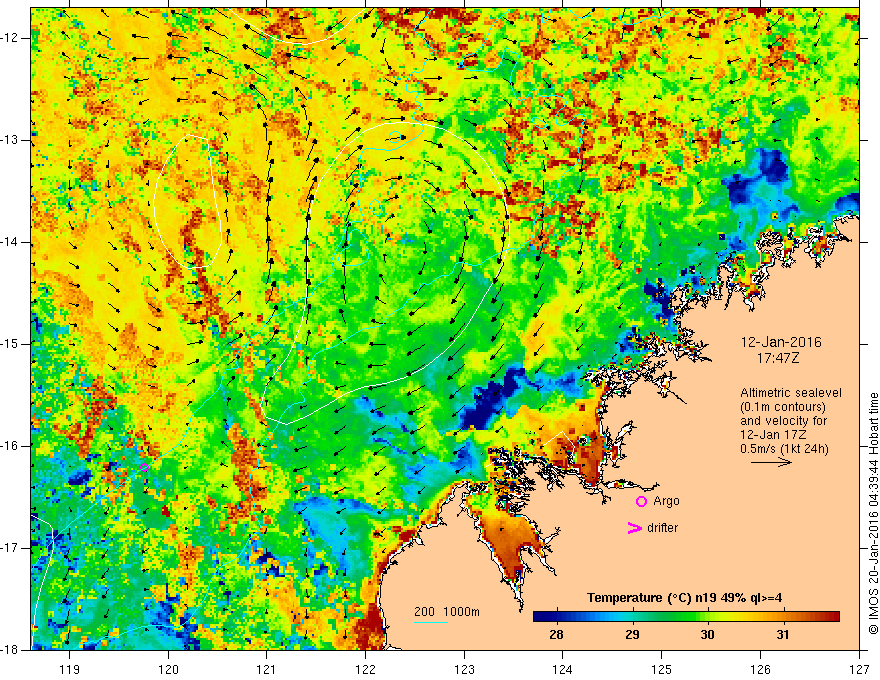The height and width of the screenshot is (680, 880).
Task: Click the IMOS copyright timestamp text
Action: coord(873,513)
